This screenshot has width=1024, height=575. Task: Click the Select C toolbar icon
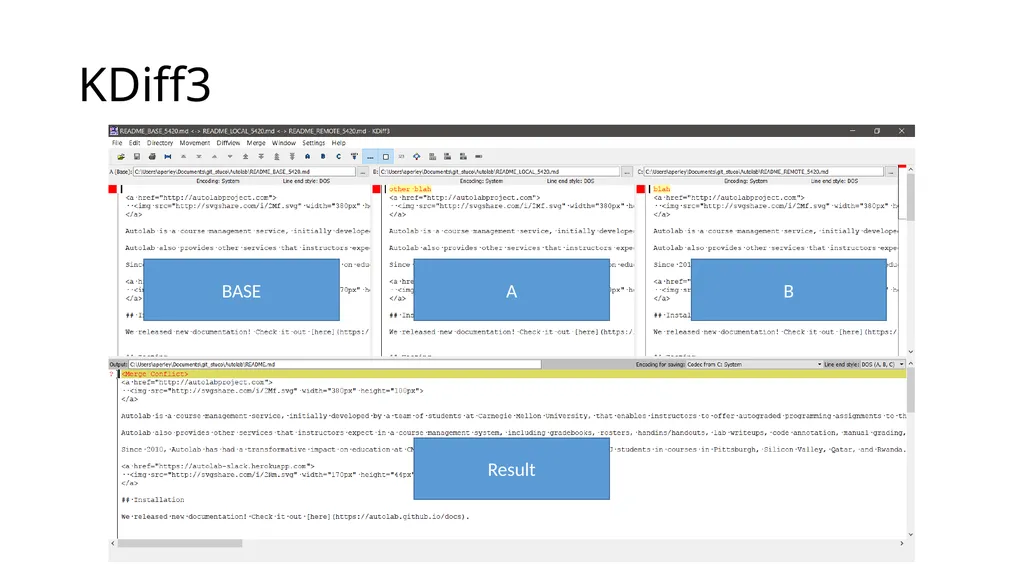click(x=338, y=157)
